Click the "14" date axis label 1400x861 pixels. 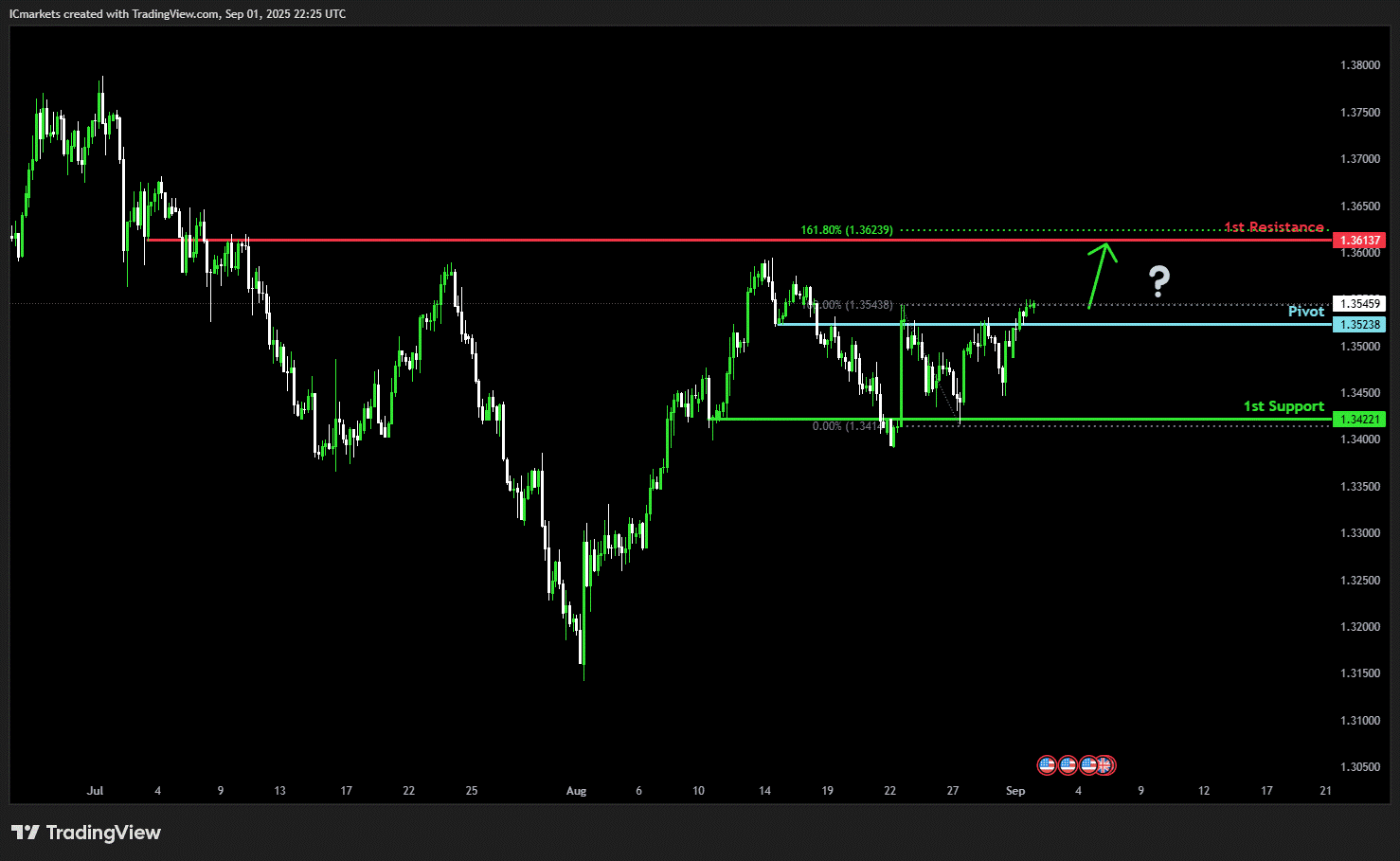click(x=764, y=791)
